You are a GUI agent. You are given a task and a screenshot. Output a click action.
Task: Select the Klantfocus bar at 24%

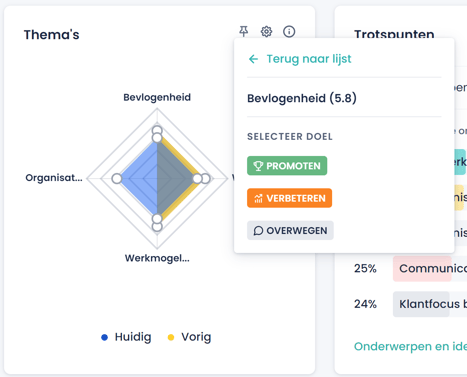(x=430, y=304)
